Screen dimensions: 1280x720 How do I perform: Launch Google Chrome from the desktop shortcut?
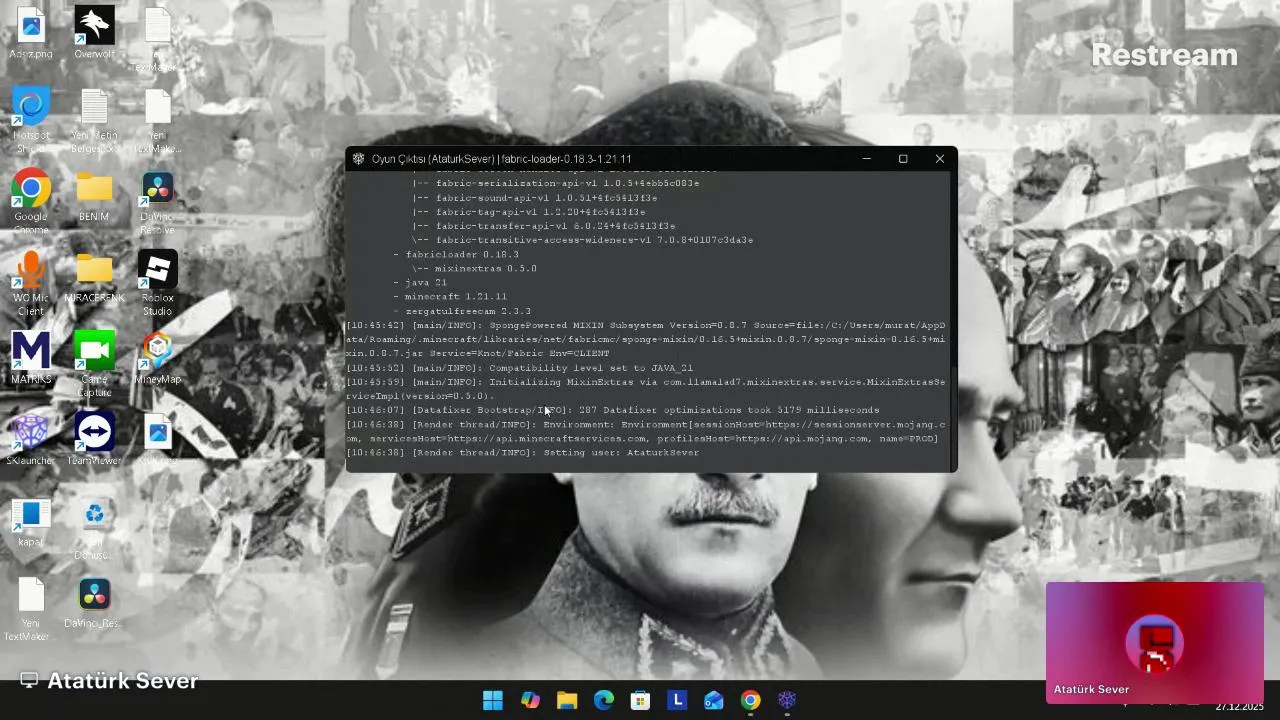point(31,200)
